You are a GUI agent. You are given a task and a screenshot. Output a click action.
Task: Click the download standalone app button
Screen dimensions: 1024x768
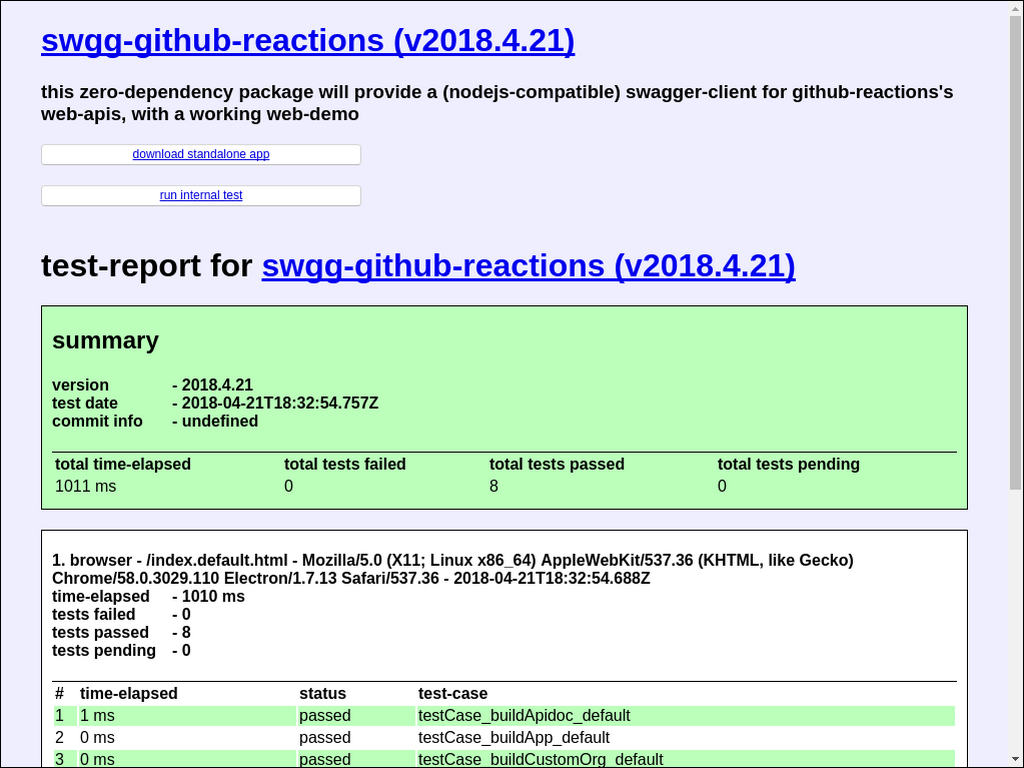(201, 154)
